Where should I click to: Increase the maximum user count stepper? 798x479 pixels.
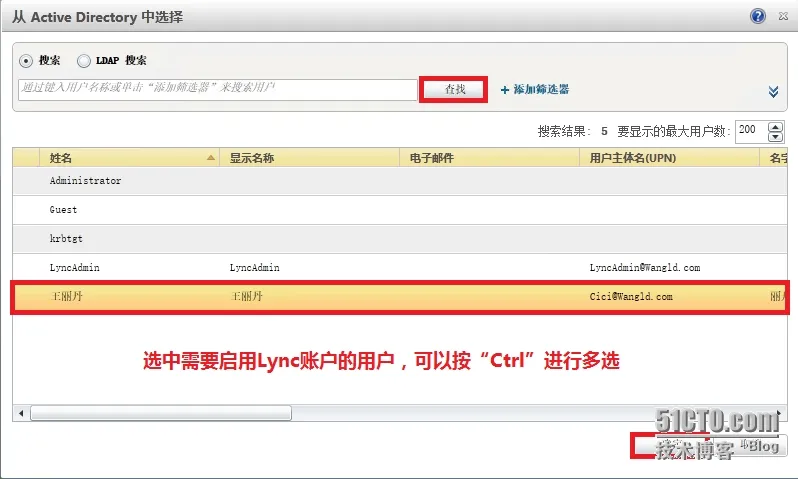point(775,127)
